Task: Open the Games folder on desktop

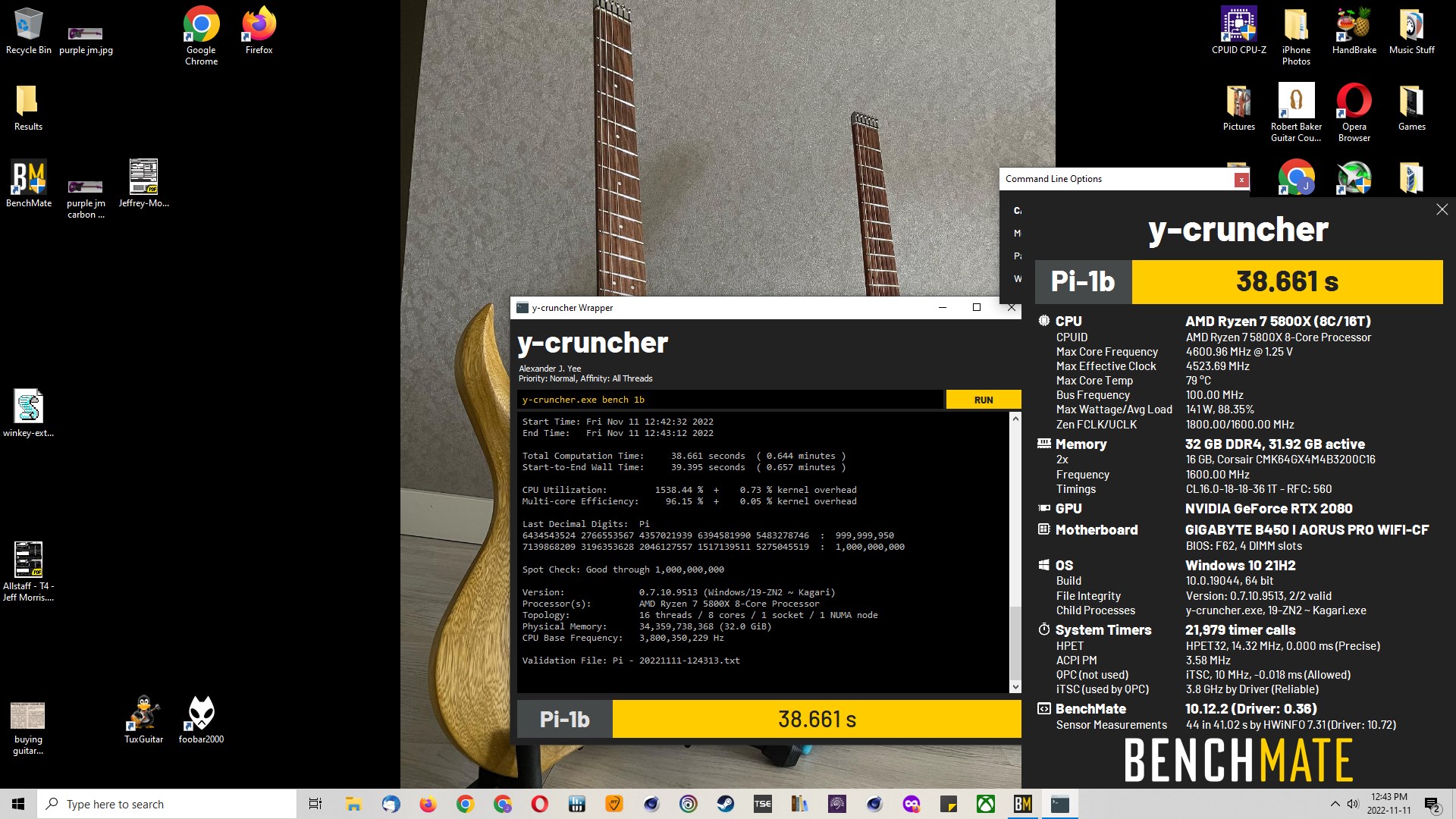Action: [x=1411, y=108]
